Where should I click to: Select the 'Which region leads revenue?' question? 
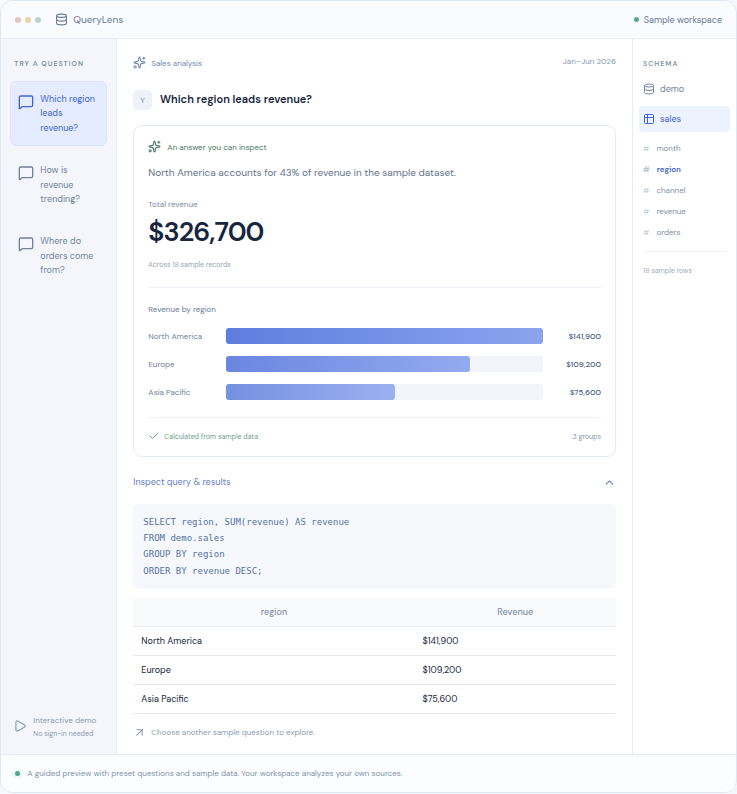pyautogui.click(x=58, y=113)
